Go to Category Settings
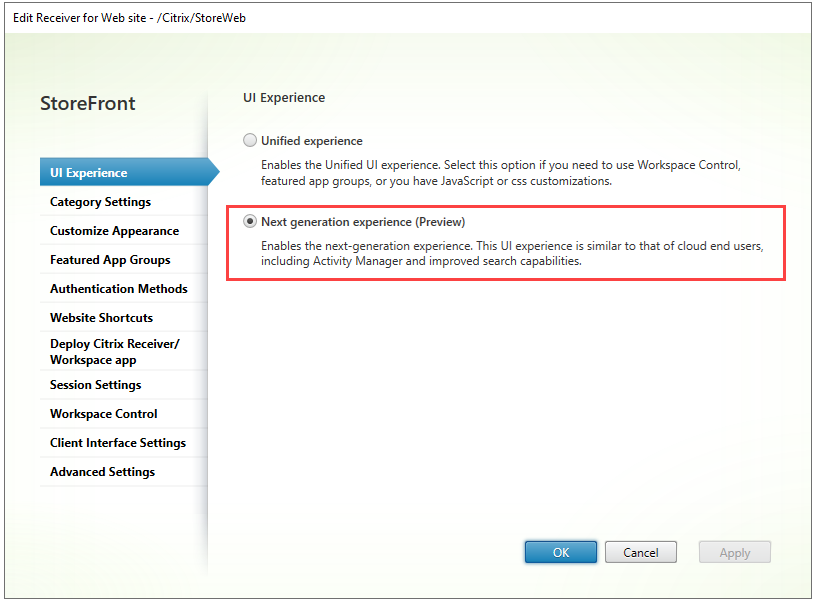Viewport: 816px width, 605px height. pyautogui.click(x=100, y=202)
